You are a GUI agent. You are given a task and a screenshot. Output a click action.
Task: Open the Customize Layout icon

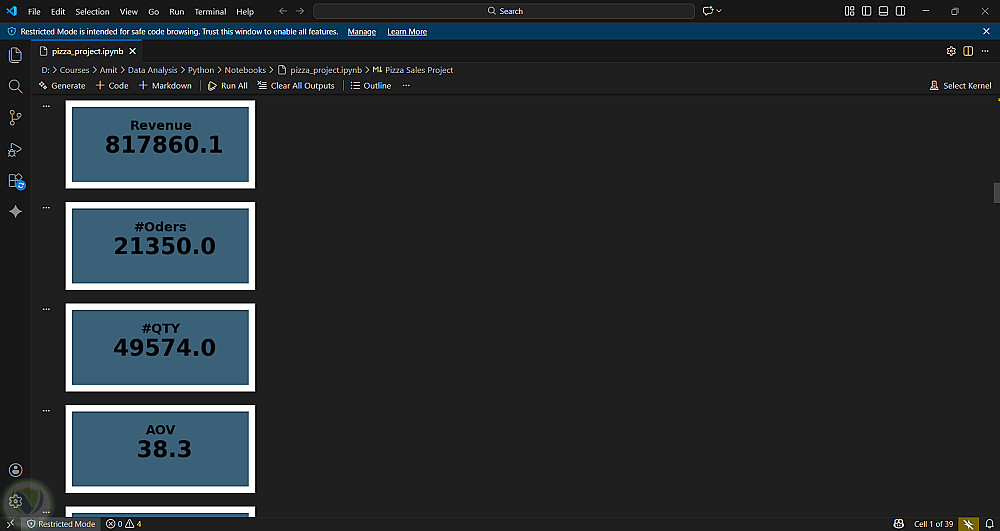[x=849, y=11]
